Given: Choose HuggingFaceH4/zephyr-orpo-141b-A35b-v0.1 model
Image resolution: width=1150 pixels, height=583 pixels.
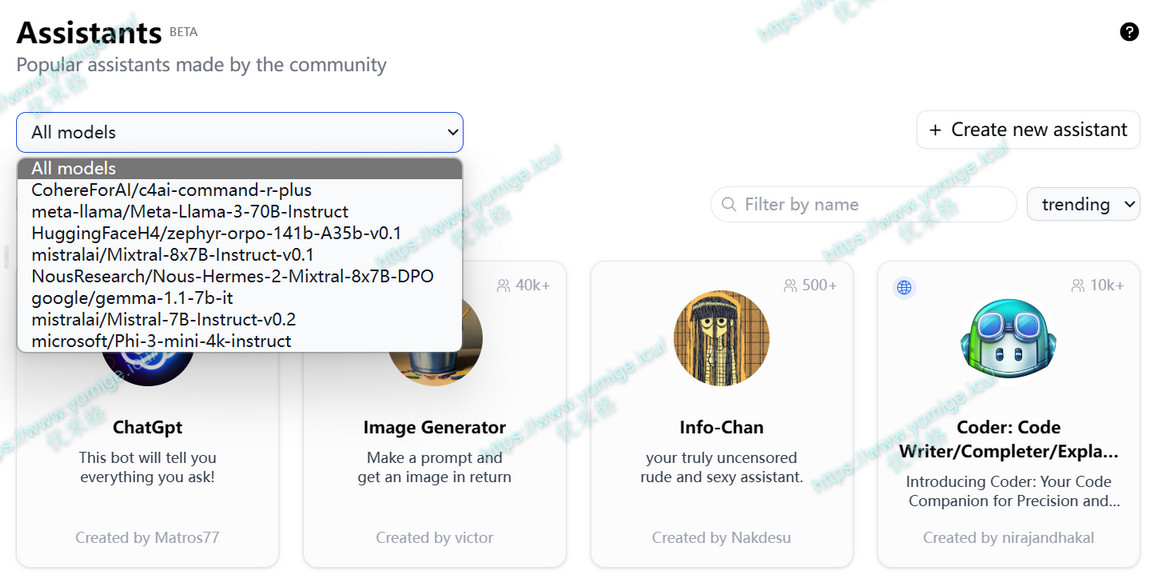Looking at the screenshot, I should point(216,233).
